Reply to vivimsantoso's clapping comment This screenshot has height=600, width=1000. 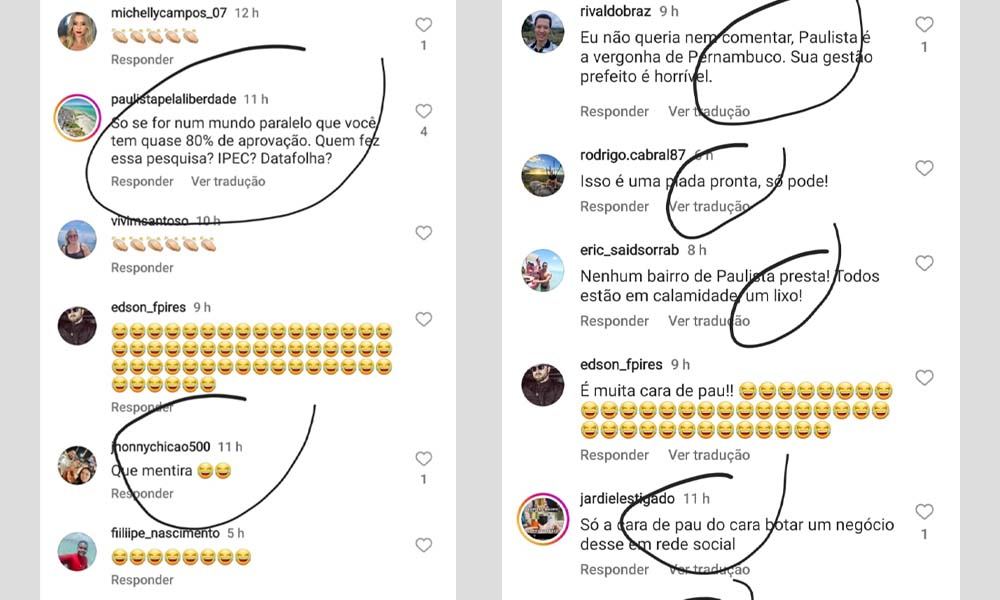click(x=142, y=268)
